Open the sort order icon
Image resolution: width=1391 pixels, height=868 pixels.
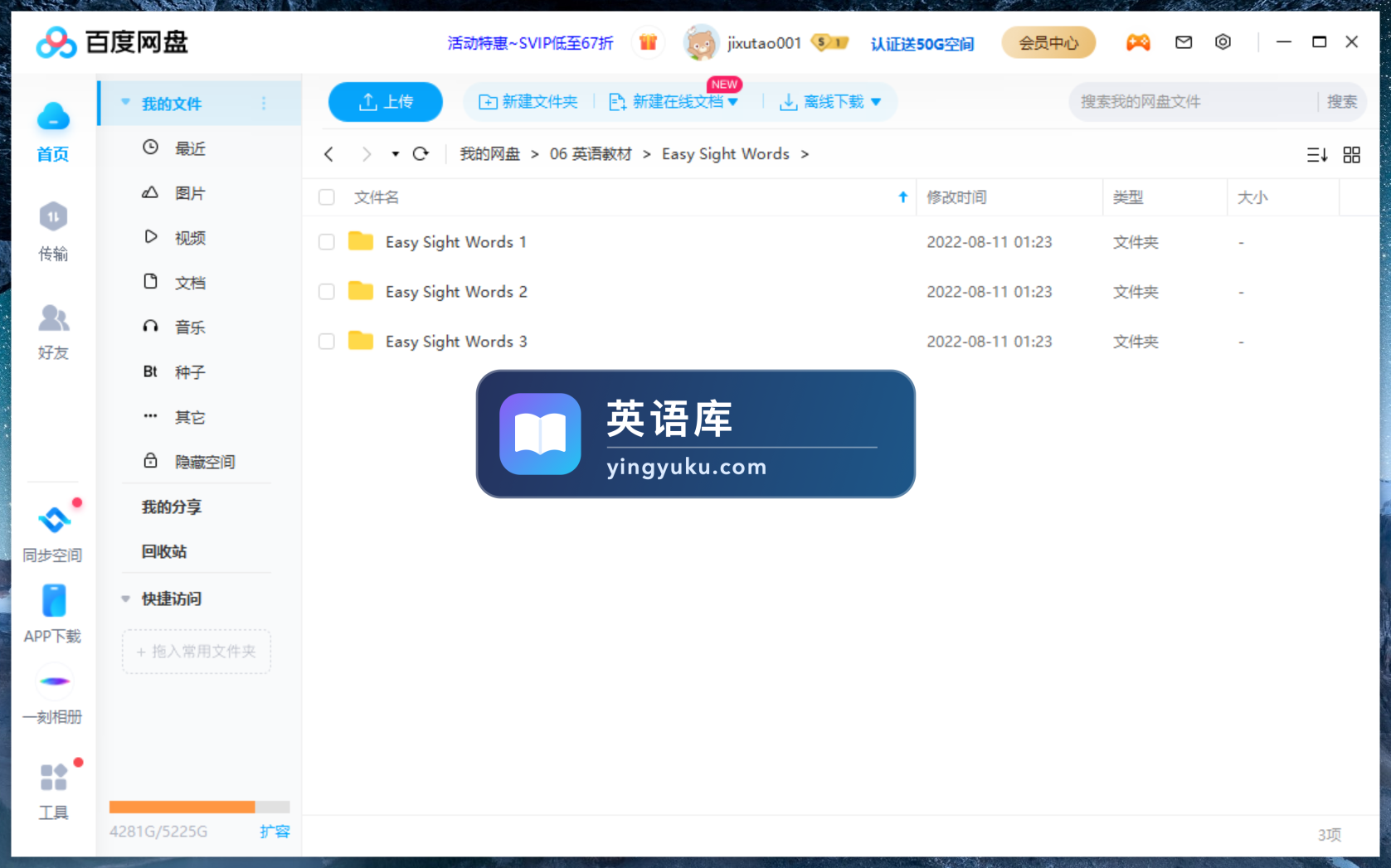pyautogui.click(x=1316, y=155)
